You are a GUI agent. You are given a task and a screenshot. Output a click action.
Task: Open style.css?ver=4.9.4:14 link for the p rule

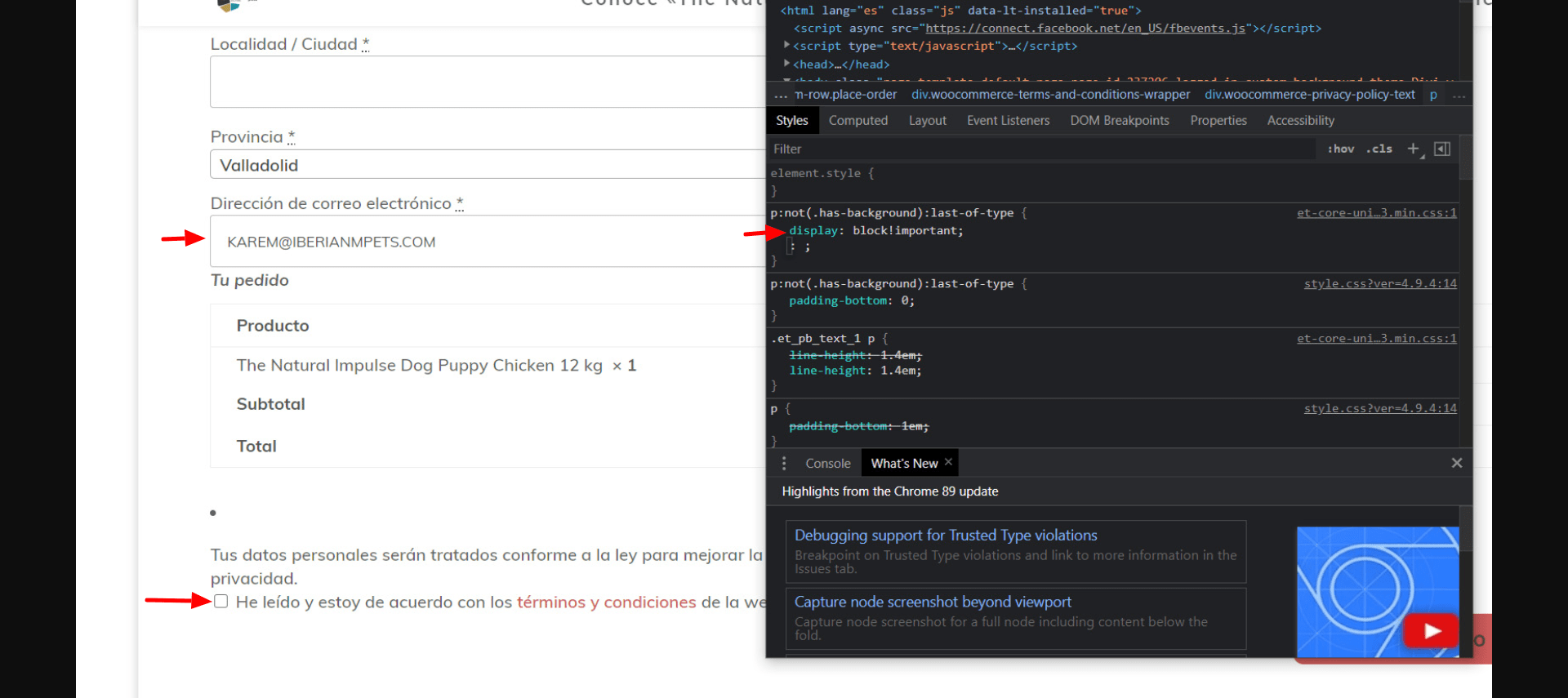click(1380, 408)
